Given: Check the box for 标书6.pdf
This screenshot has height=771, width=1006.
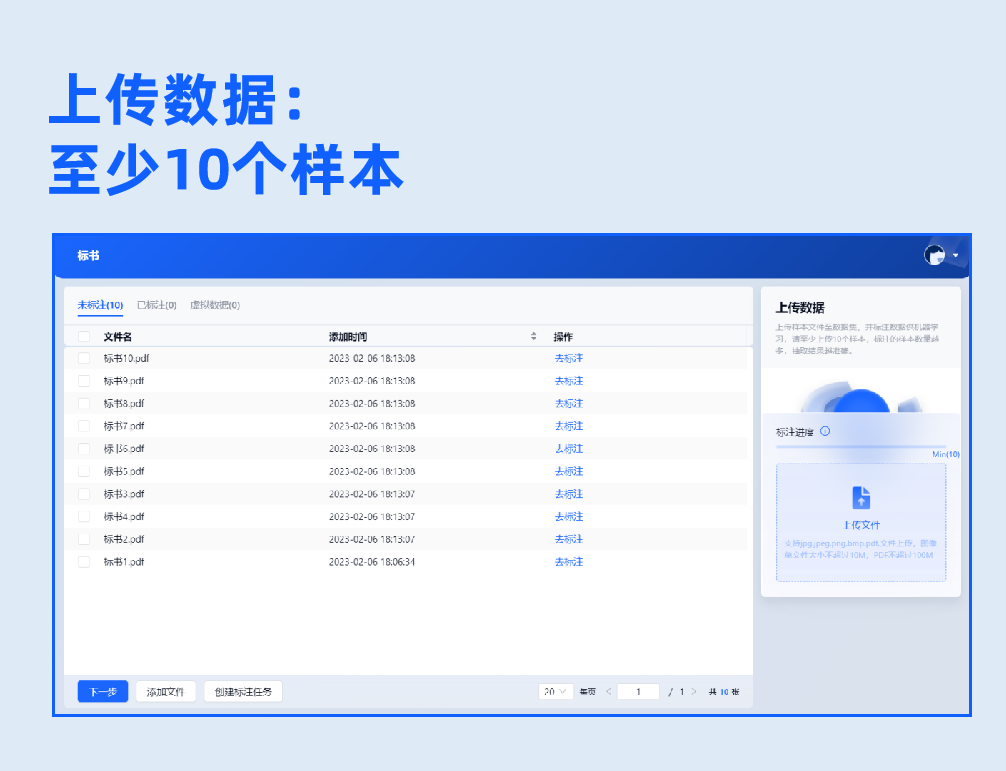Looking at the screenshot, I should pos(84,448).
